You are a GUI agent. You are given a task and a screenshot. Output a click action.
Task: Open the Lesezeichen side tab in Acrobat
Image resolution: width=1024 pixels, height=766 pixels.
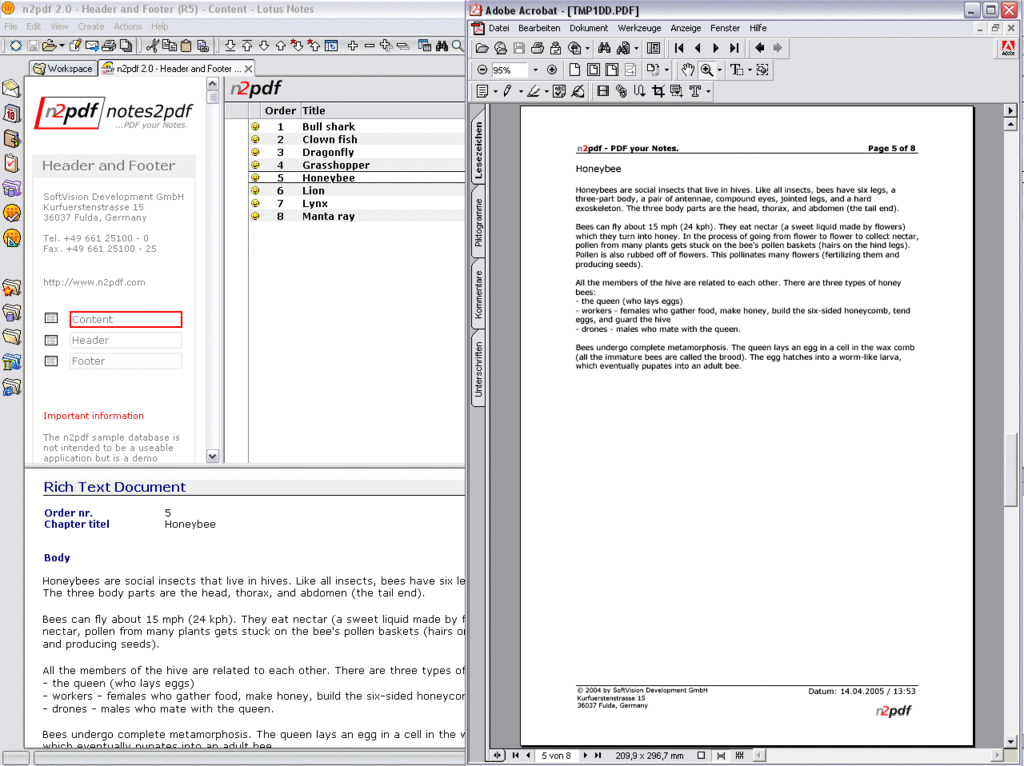click(x=478, y=150)
